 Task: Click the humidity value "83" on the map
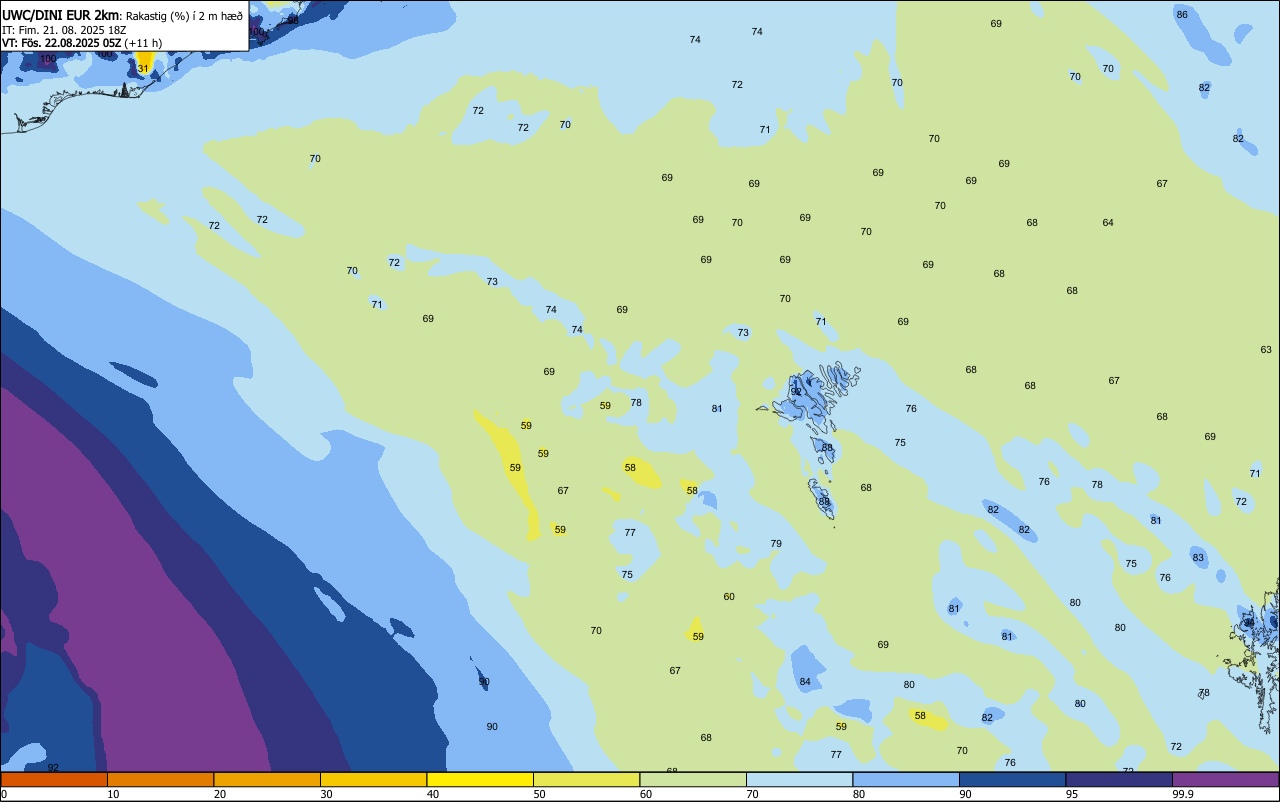1198,557
